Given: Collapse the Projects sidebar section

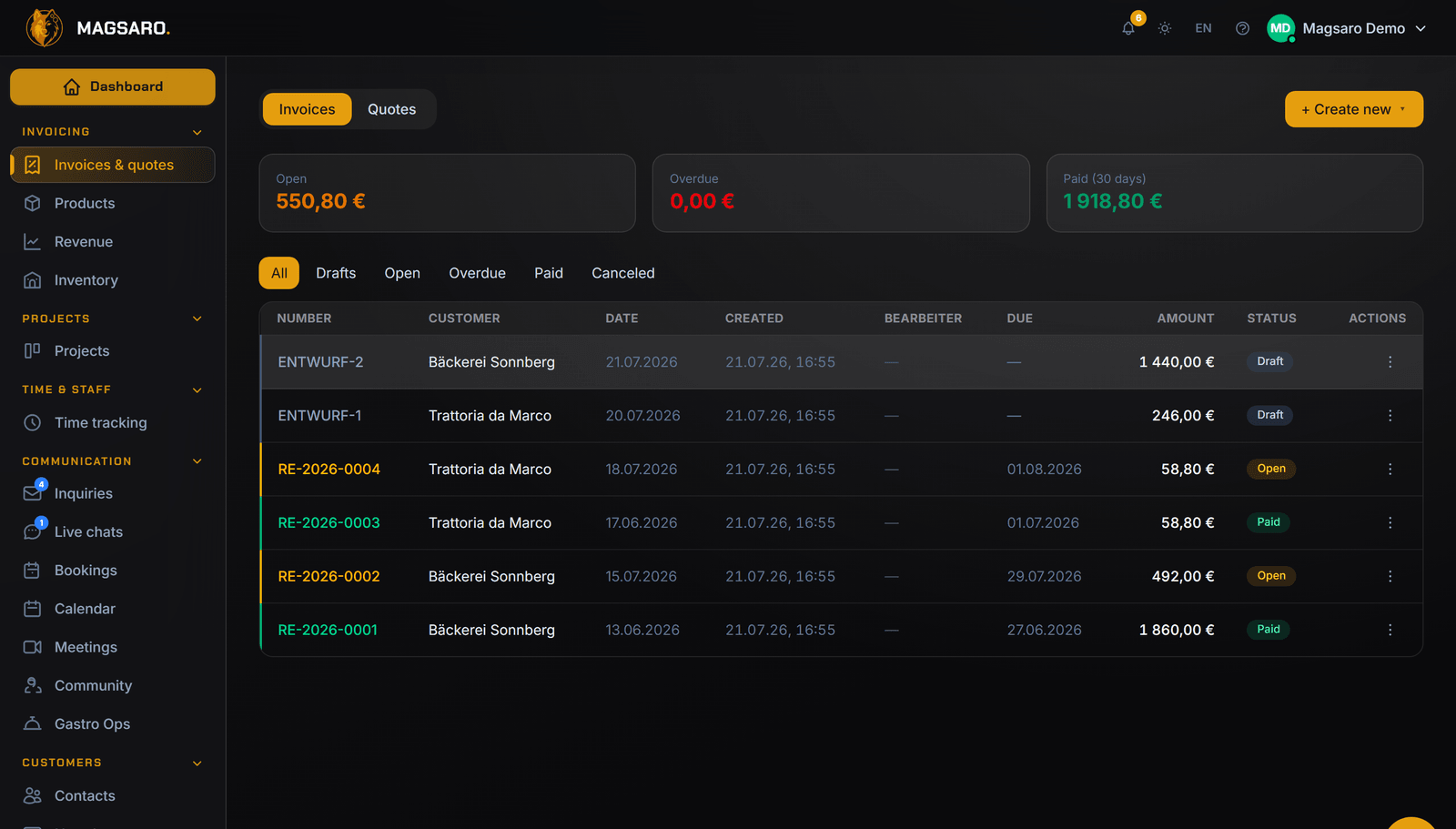Looking at the screenshot, I should pos(197,318).
